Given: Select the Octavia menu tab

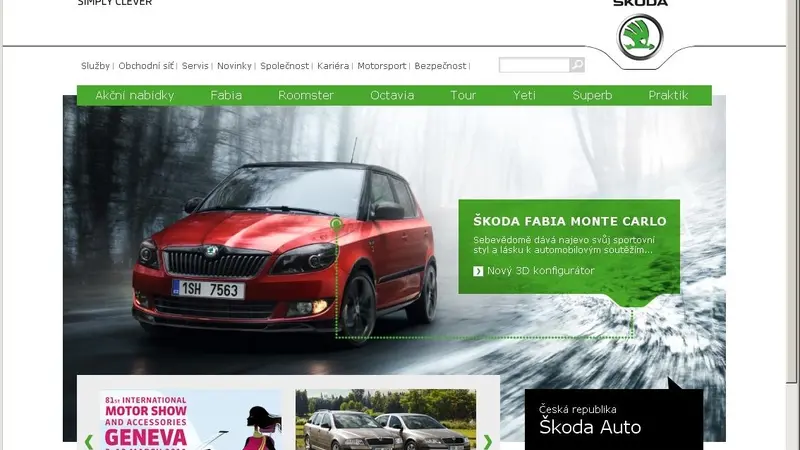Looking at the screenshot, I should pos(392,95).
